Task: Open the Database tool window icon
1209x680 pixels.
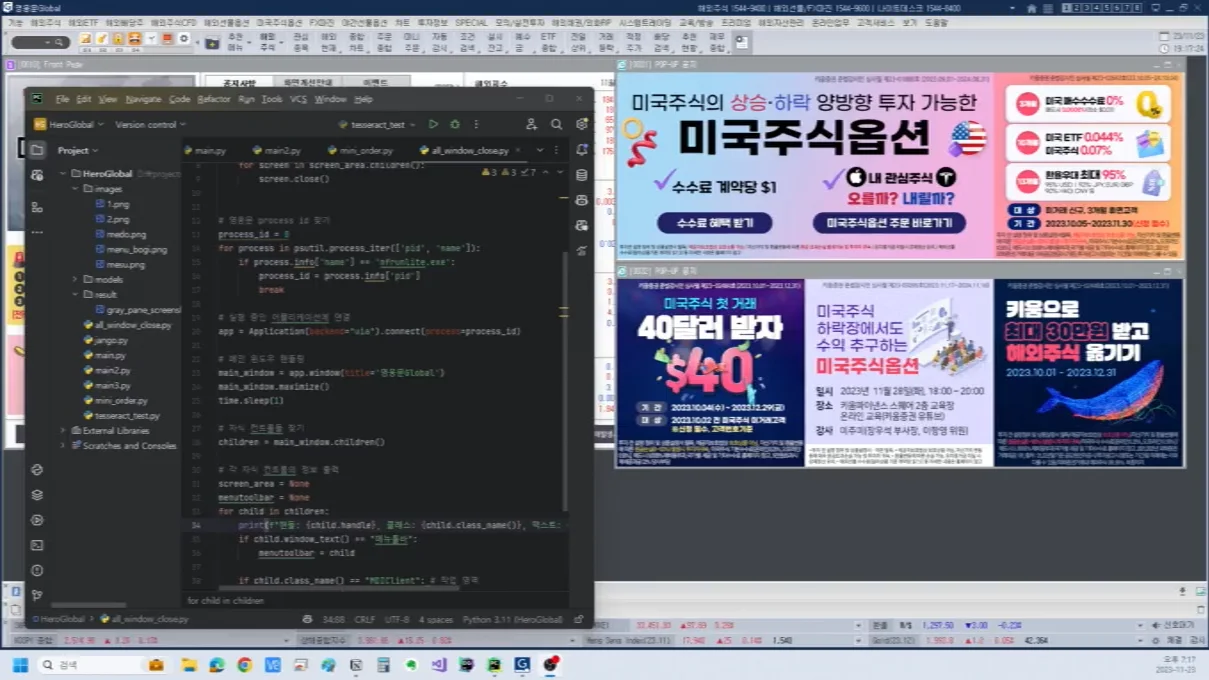Action: click(582, 175)
